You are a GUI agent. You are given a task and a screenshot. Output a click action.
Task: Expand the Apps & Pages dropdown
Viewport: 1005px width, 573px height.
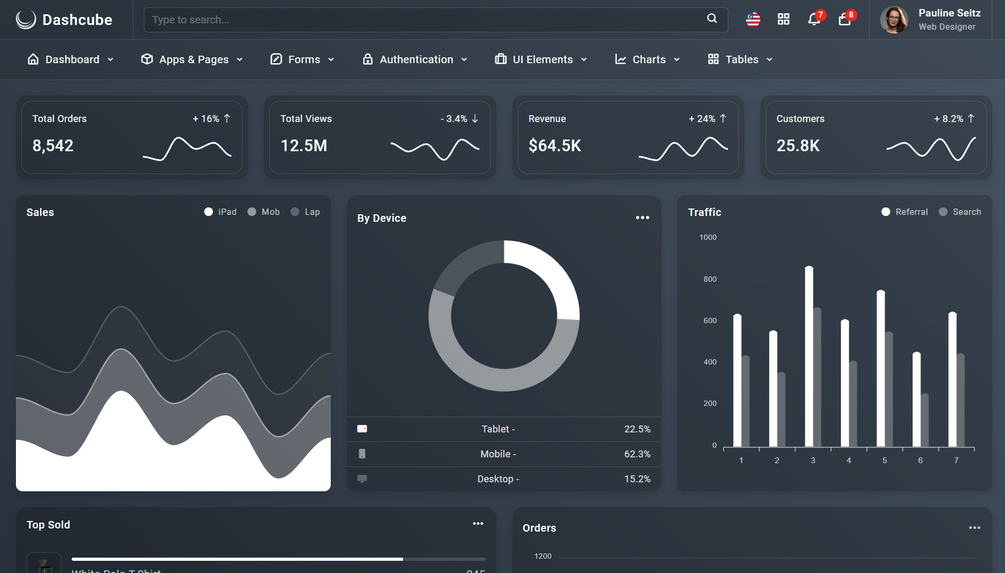click(192, 59)
